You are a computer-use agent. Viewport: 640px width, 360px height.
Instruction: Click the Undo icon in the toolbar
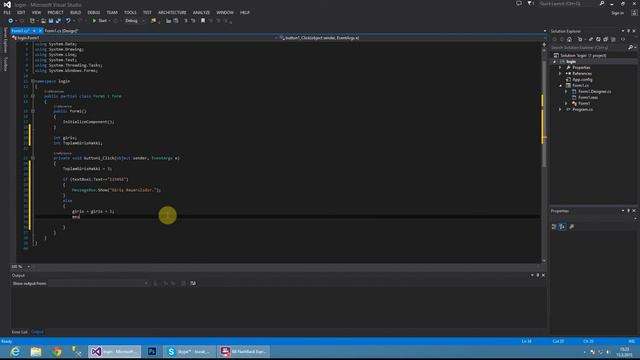point(68,21)
